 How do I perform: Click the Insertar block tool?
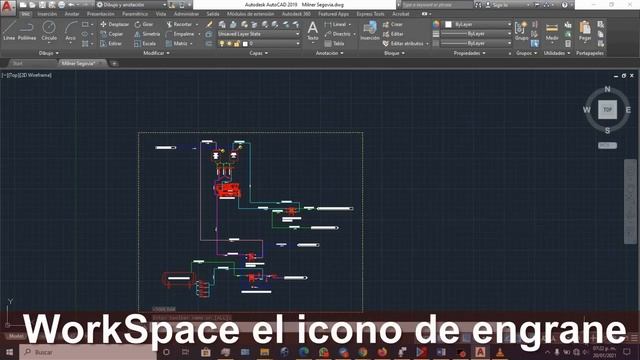pos(370,31)
